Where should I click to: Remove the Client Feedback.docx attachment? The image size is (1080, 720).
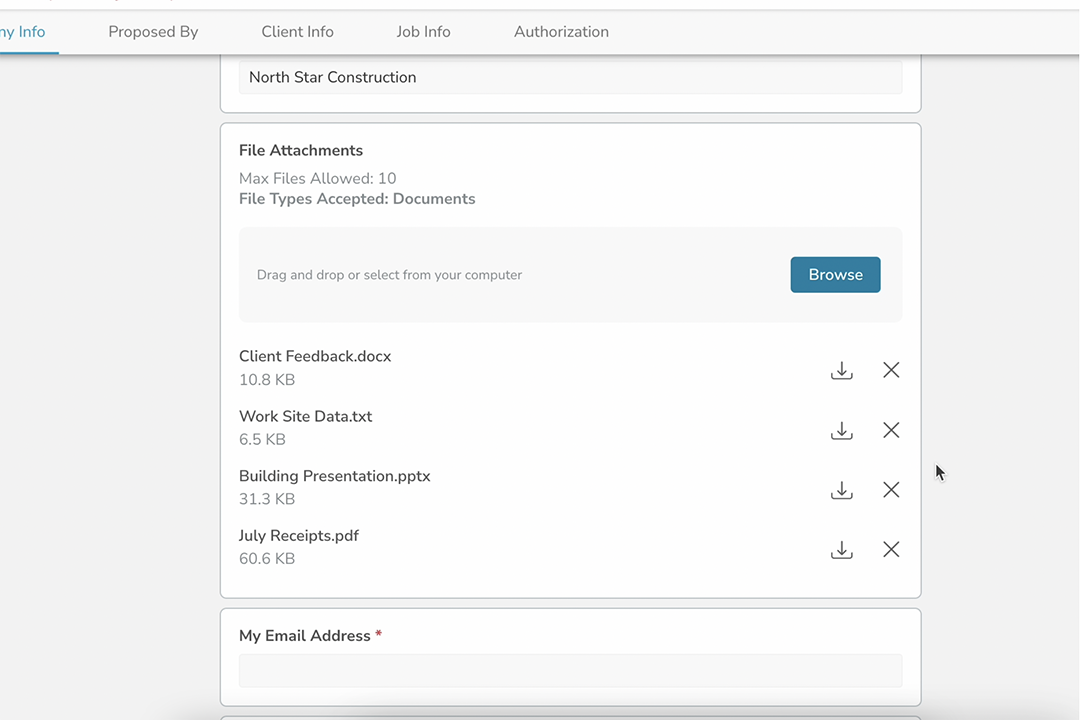[891, 370]
